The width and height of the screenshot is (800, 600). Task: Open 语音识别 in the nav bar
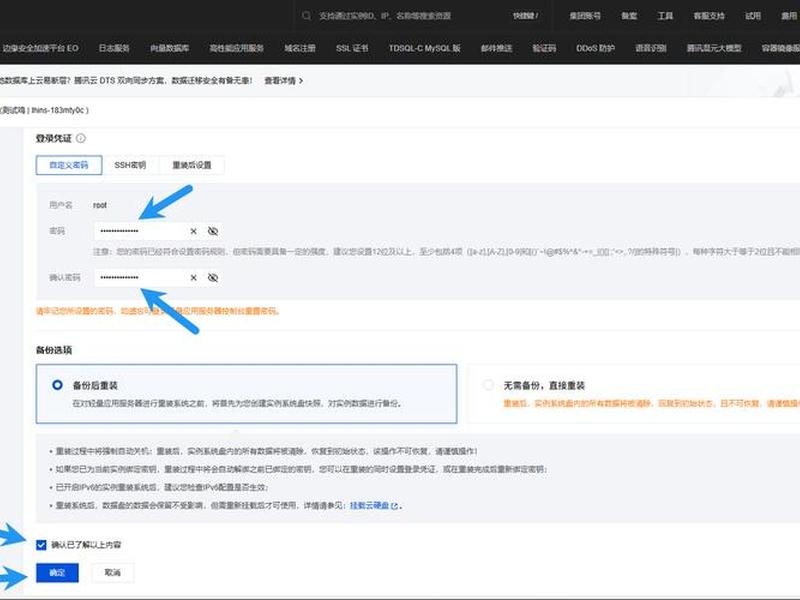click(651, 48)
